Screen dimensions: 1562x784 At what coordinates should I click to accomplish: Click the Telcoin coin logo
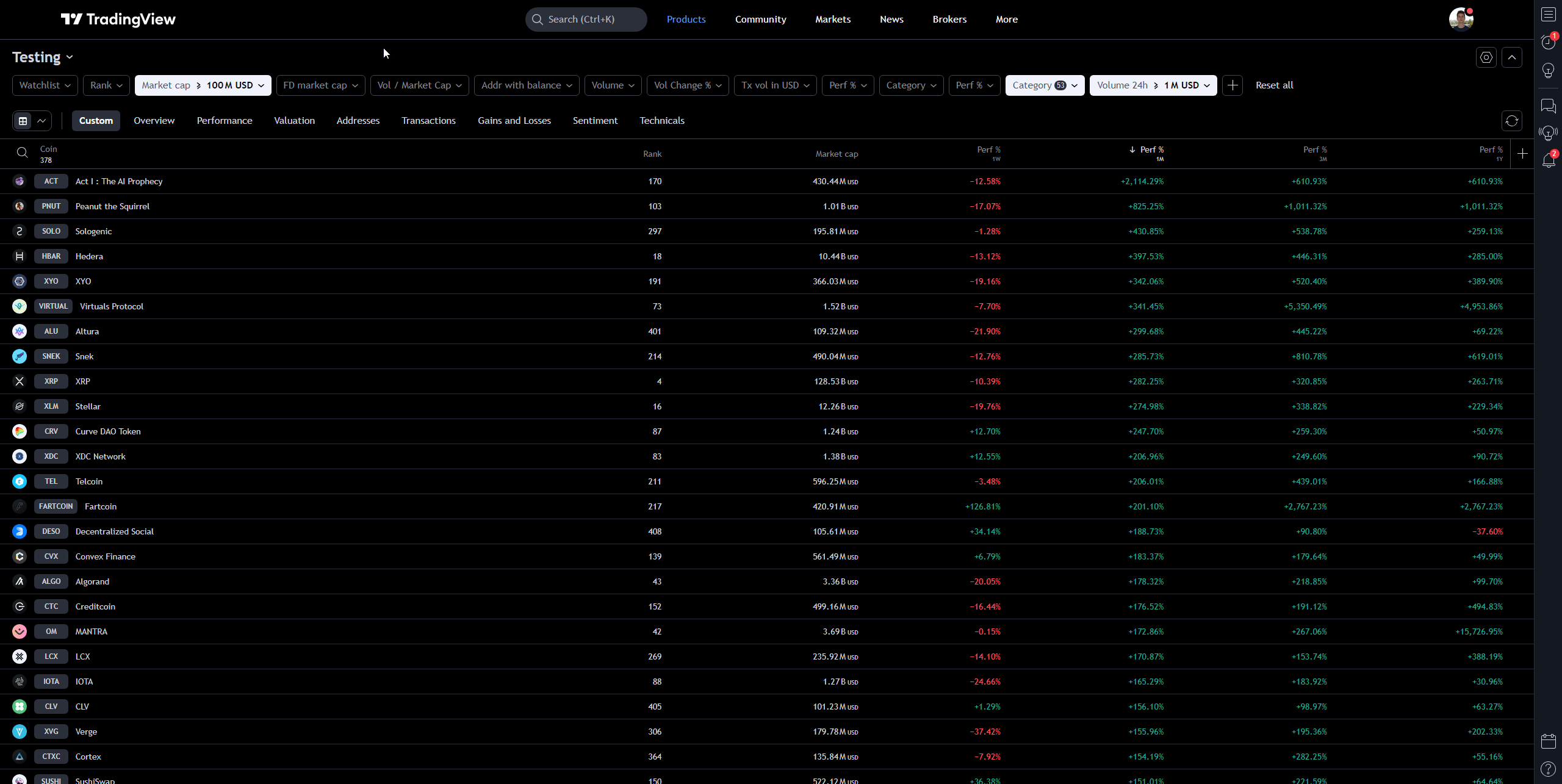click(x=20, y=481)
